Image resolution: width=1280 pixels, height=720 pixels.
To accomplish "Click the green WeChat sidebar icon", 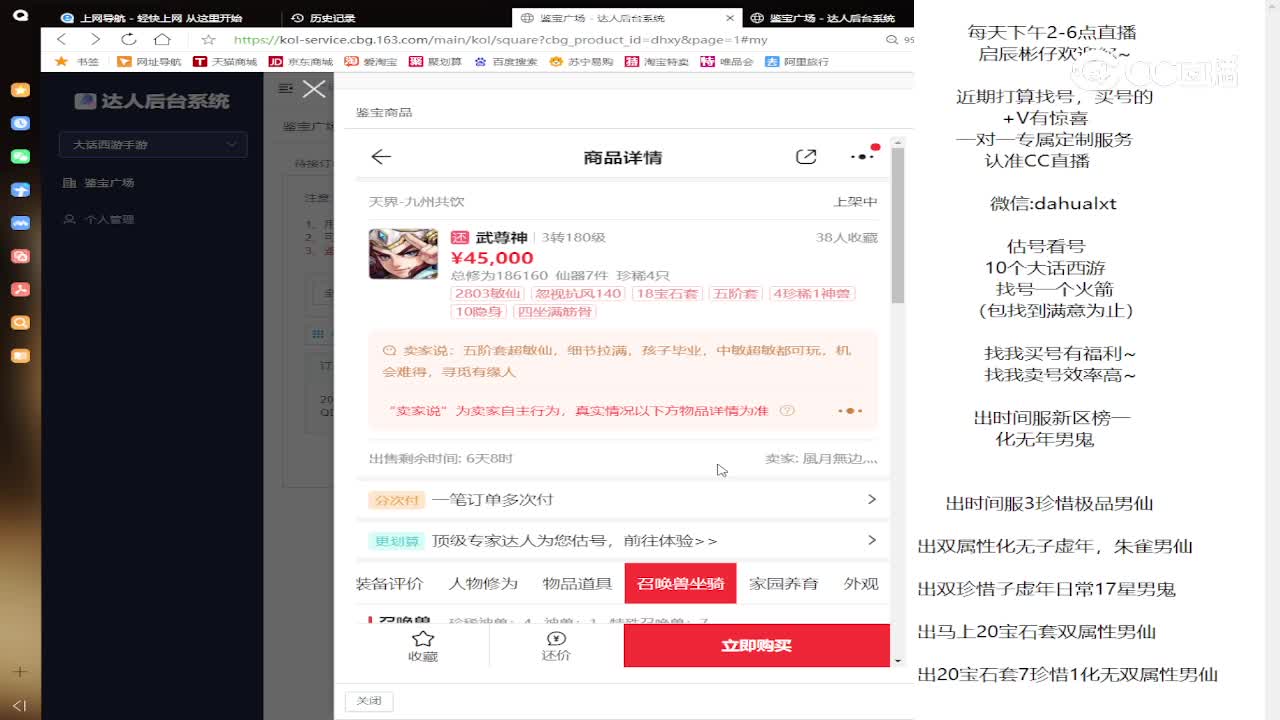I will pyautogui.click(x=20, y=157).
